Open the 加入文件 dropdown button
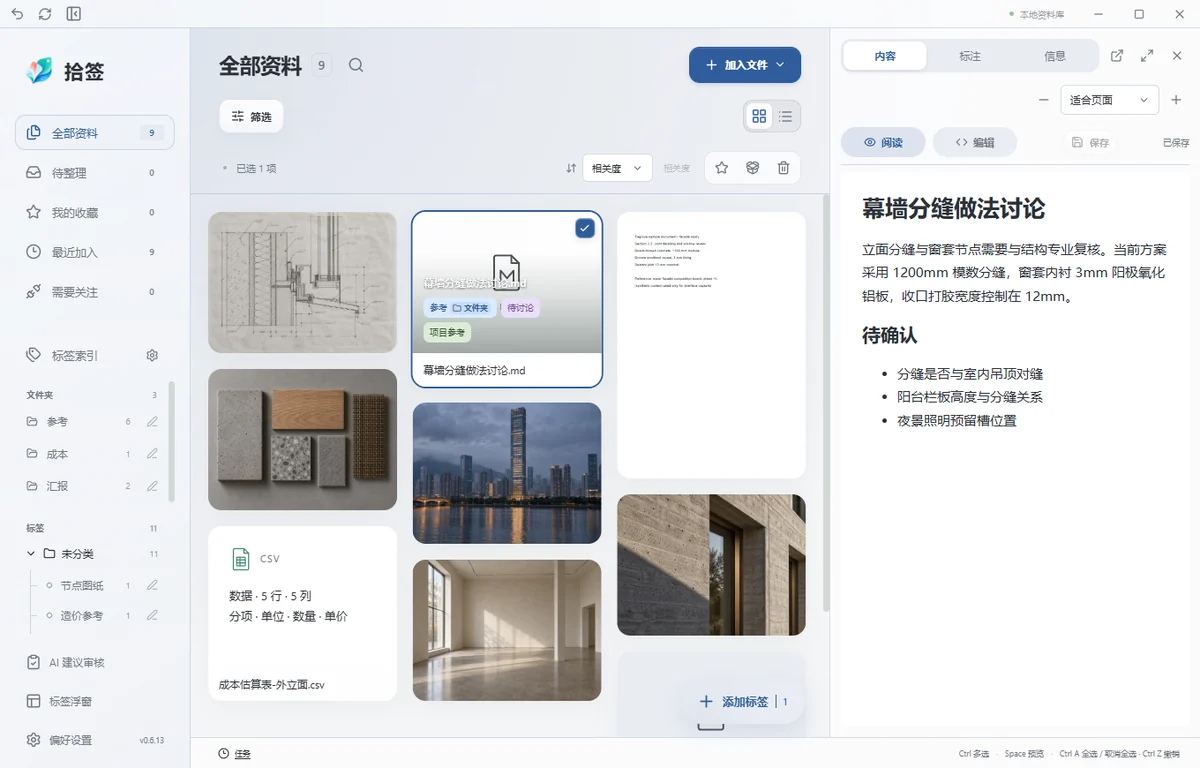The width and height of the screenshot is (1200, 768). click(745, 65)
